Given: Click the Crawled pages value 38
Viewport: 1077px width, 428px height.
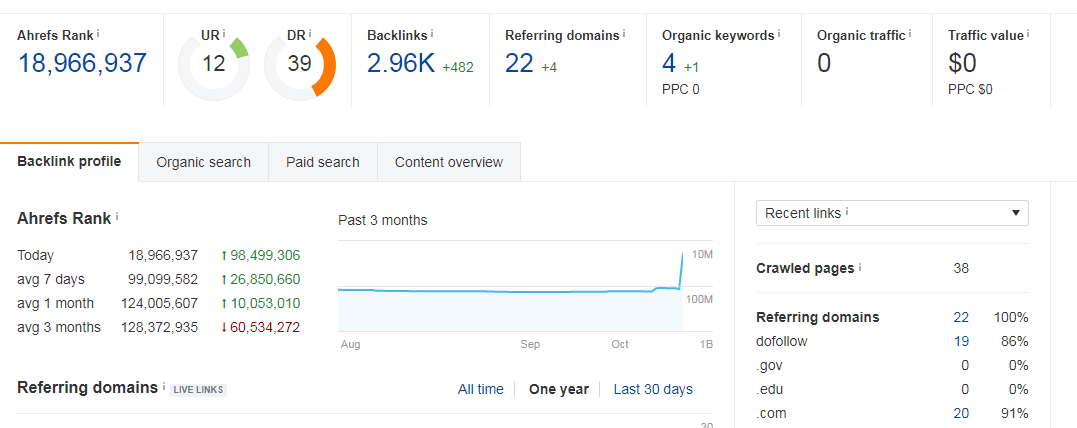Looking at the screenshot, I should (961, 268).
